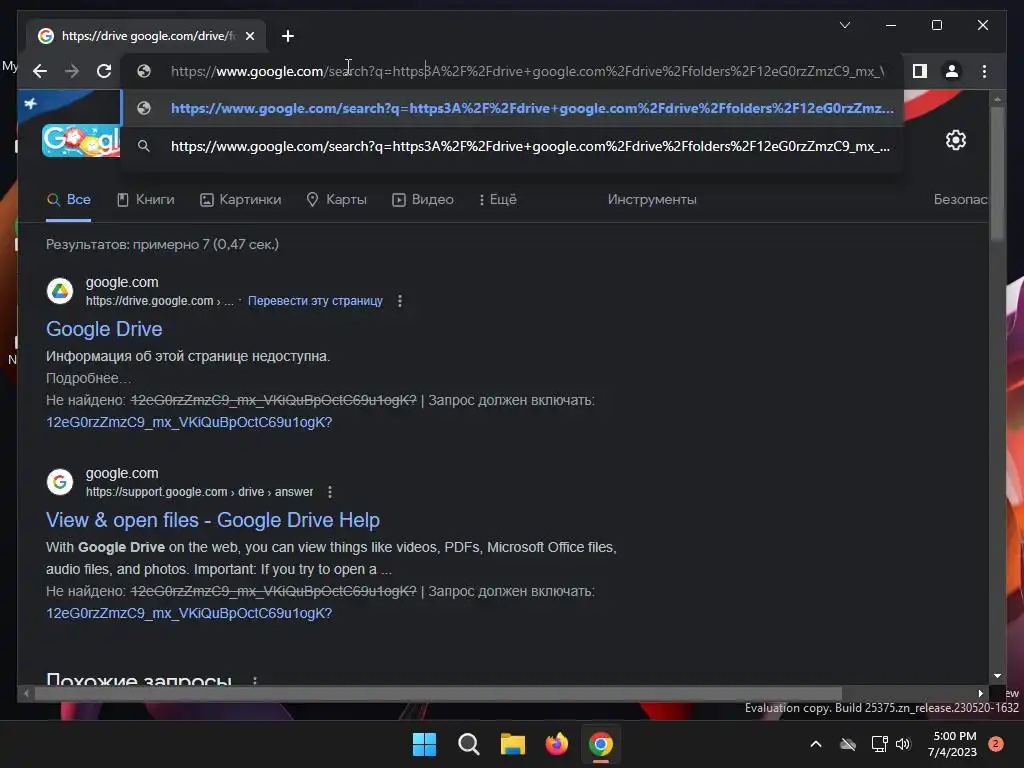Reload the current page
This screenshot has height=768, width=1024.
point(104,71)
